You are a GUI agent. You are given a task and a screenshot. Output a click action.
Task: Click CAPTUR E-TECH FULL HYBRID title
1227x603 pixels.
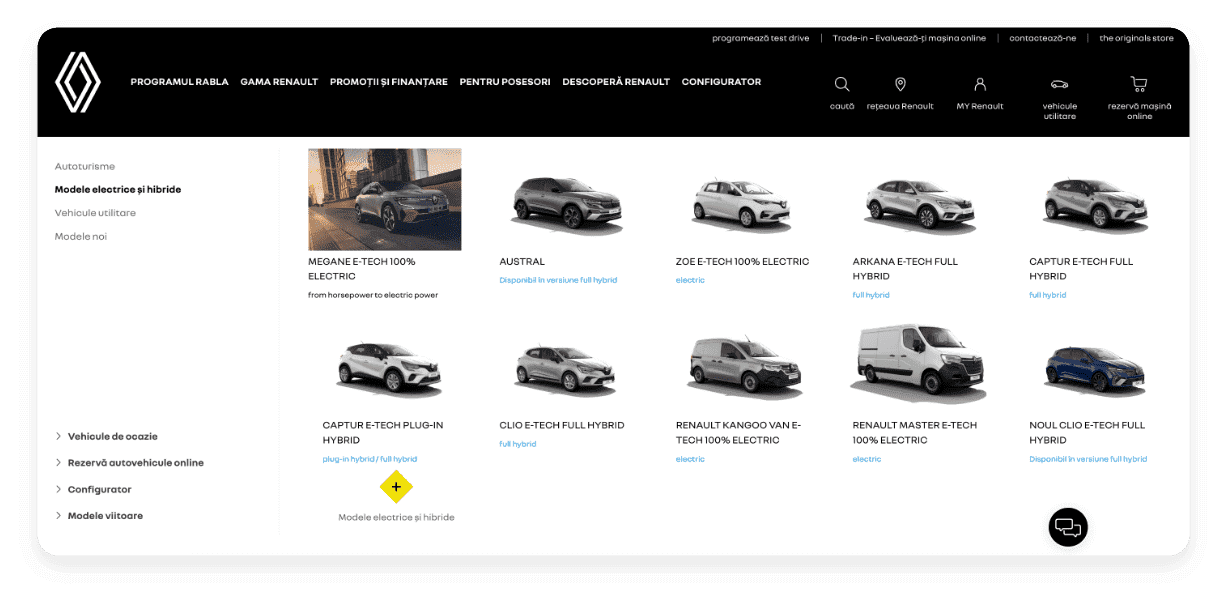[1081, 269]
